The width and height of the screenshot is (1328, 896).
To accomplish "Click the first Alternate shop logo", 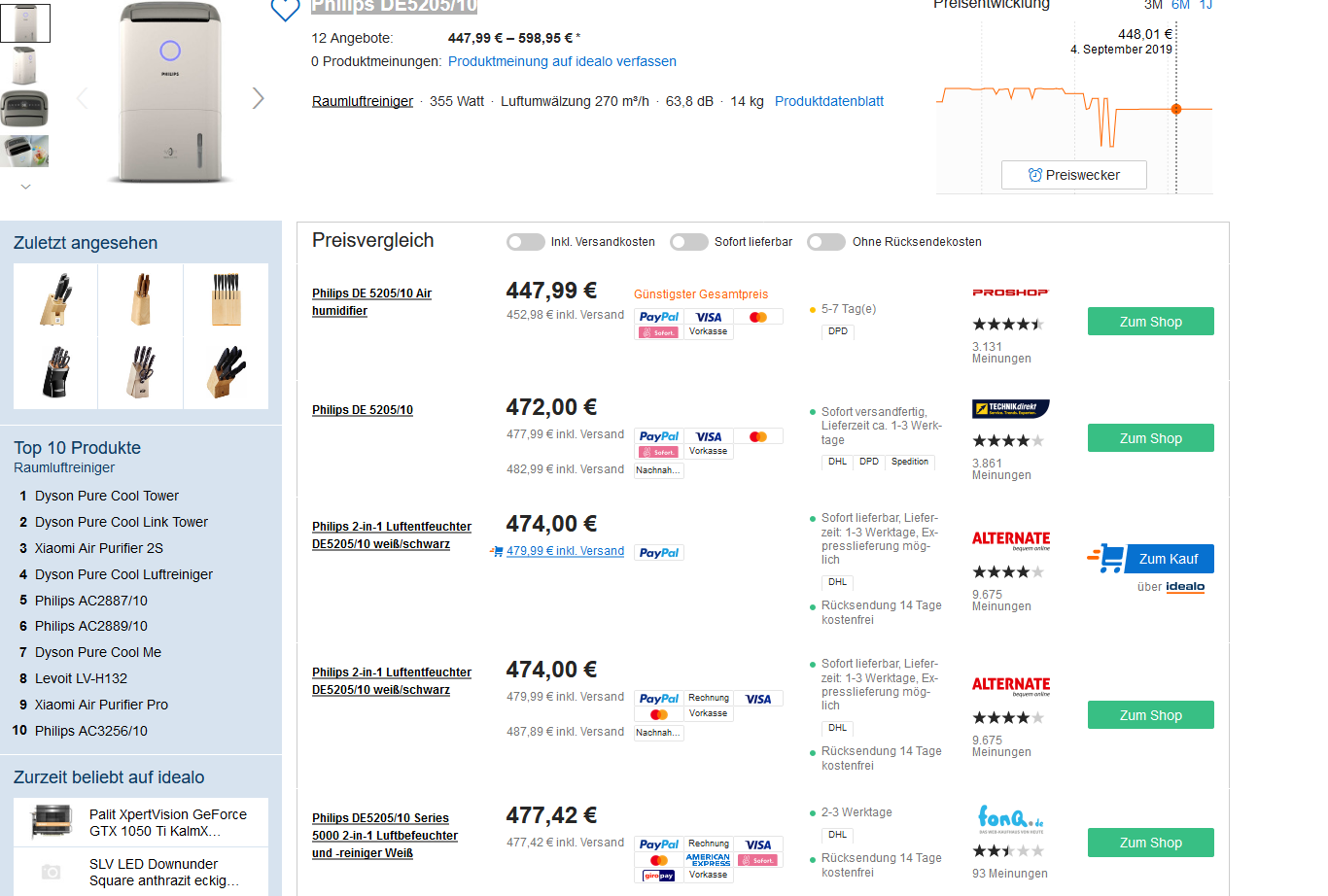I will [x=1010, y=539].
